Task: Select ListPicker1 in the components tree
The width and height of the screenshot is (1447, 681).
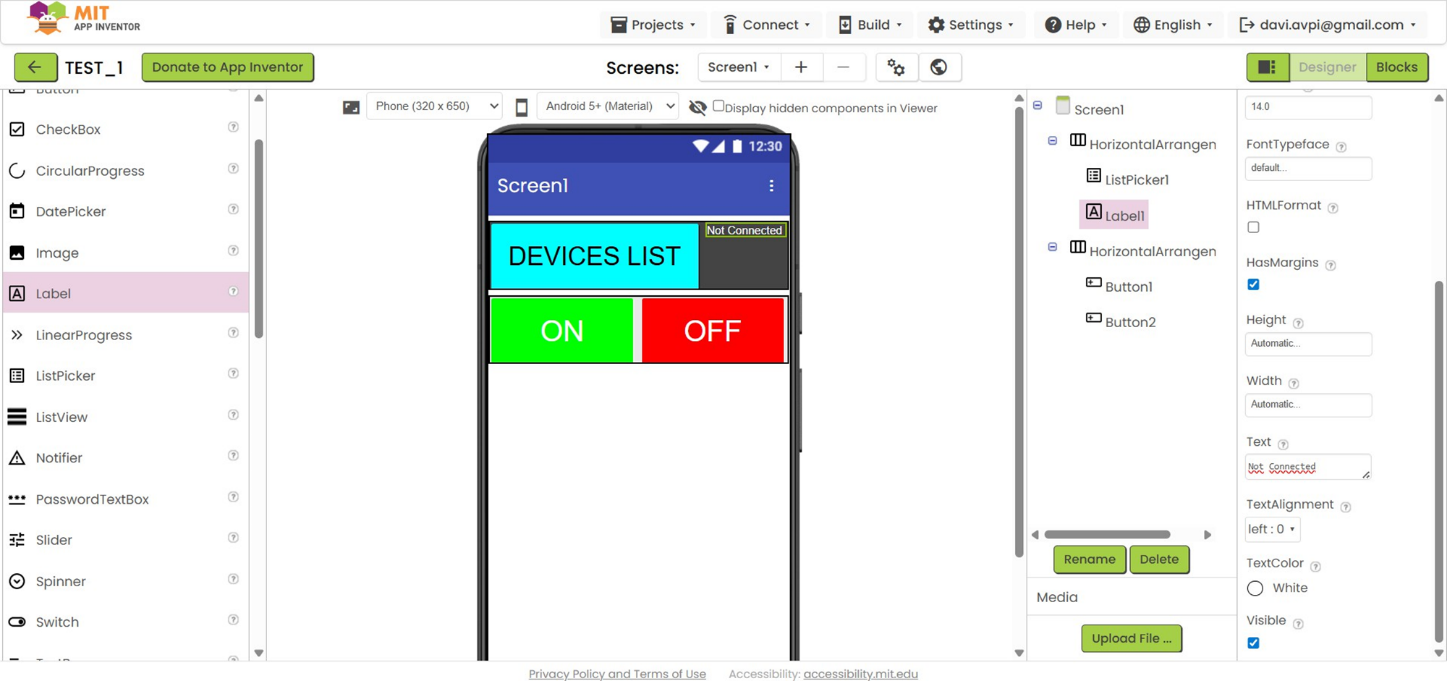Action: [x=1127, y=179]
